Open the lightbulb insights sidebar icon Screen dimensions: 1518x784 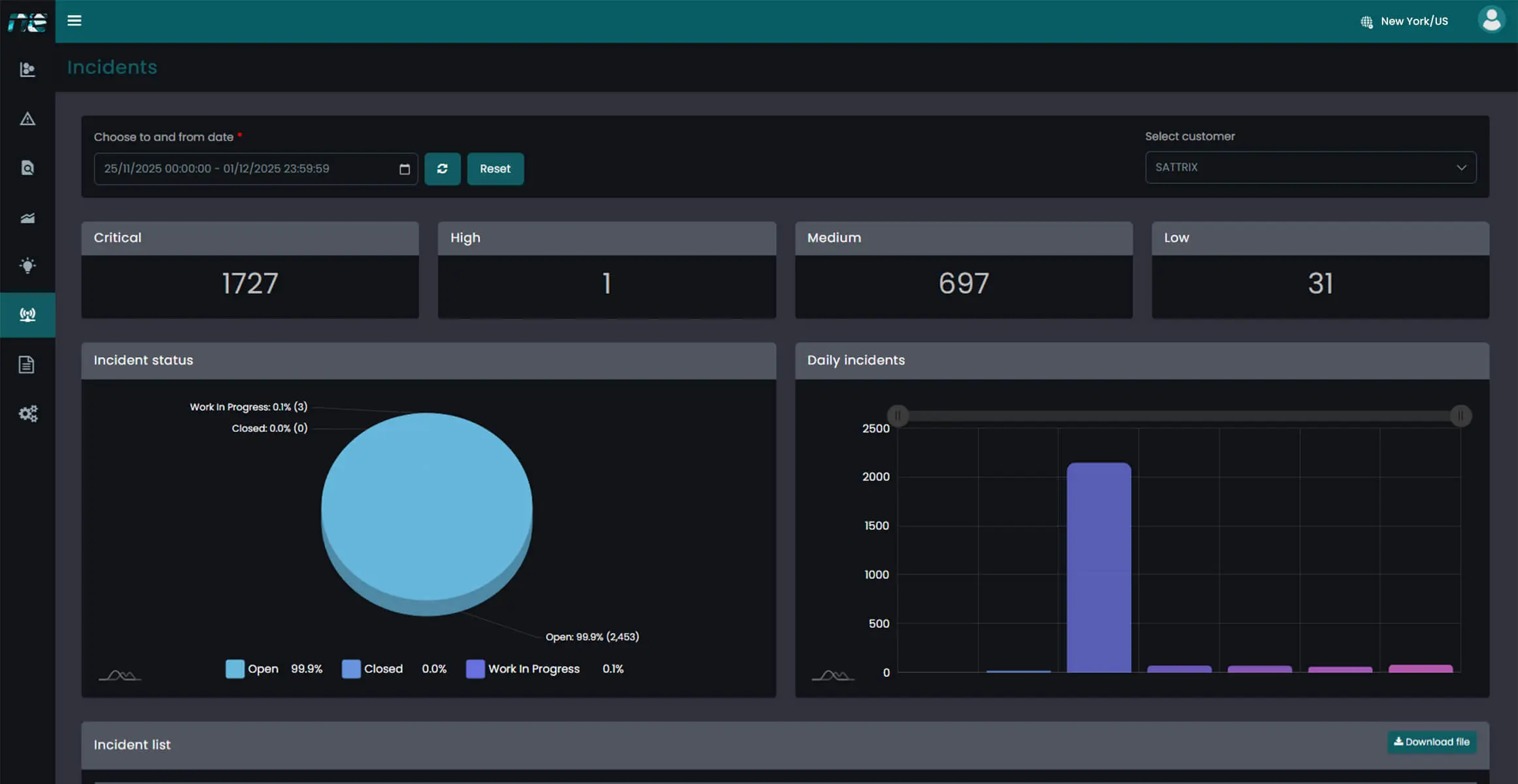[x=27, y=265]
